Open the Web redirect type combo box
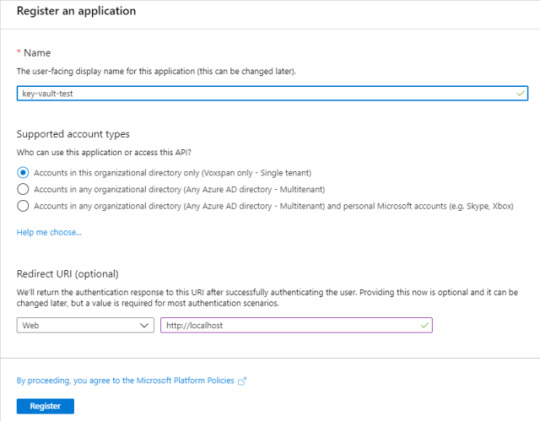 tap(85, 325)
